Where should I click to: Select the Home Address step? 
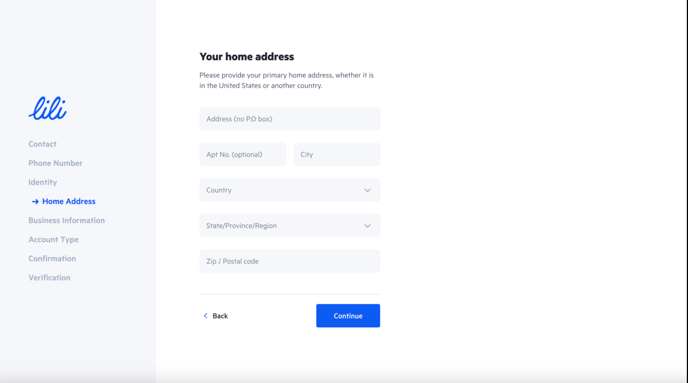tap(68, 201)
